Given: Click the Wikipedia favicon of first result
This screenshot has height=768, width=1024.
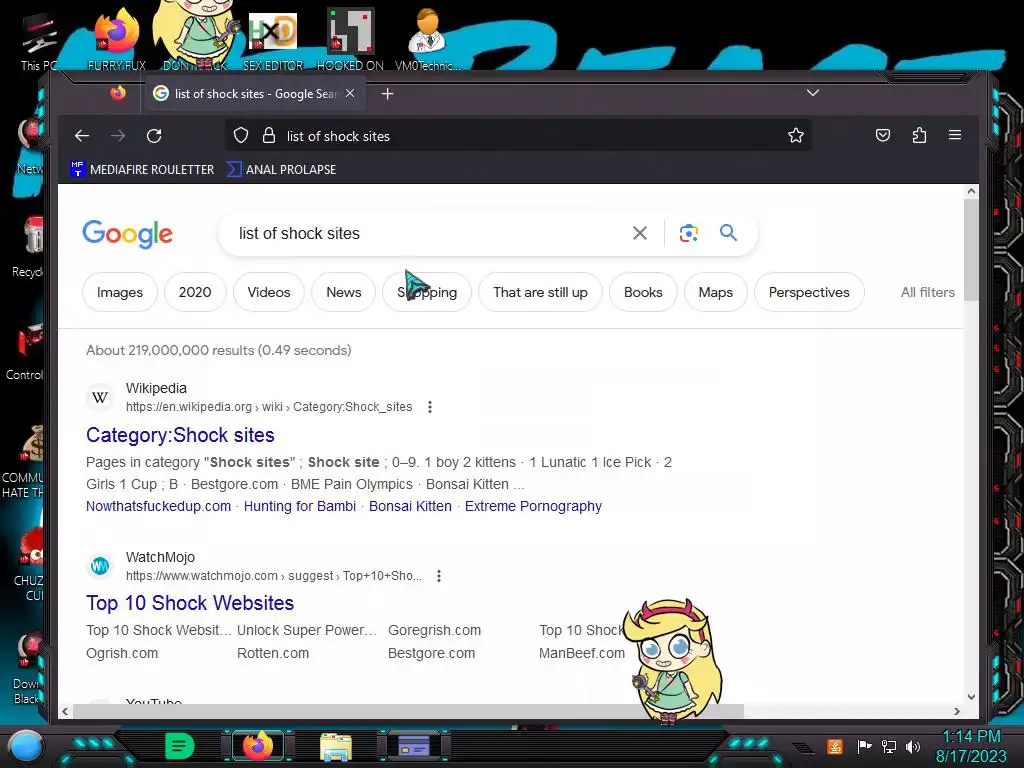Looking at the screenshot, I should click(x=100, y=397).
